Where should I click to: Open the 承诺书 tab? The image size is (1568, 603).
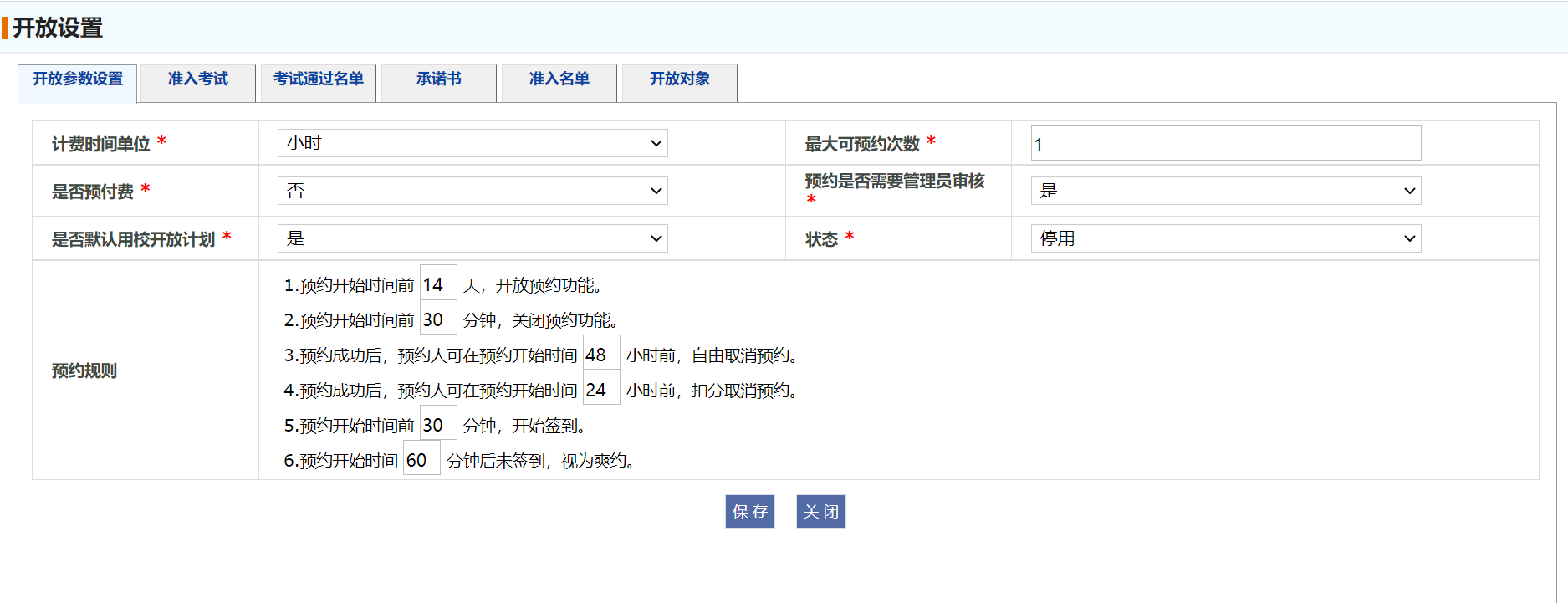[439, 79]
